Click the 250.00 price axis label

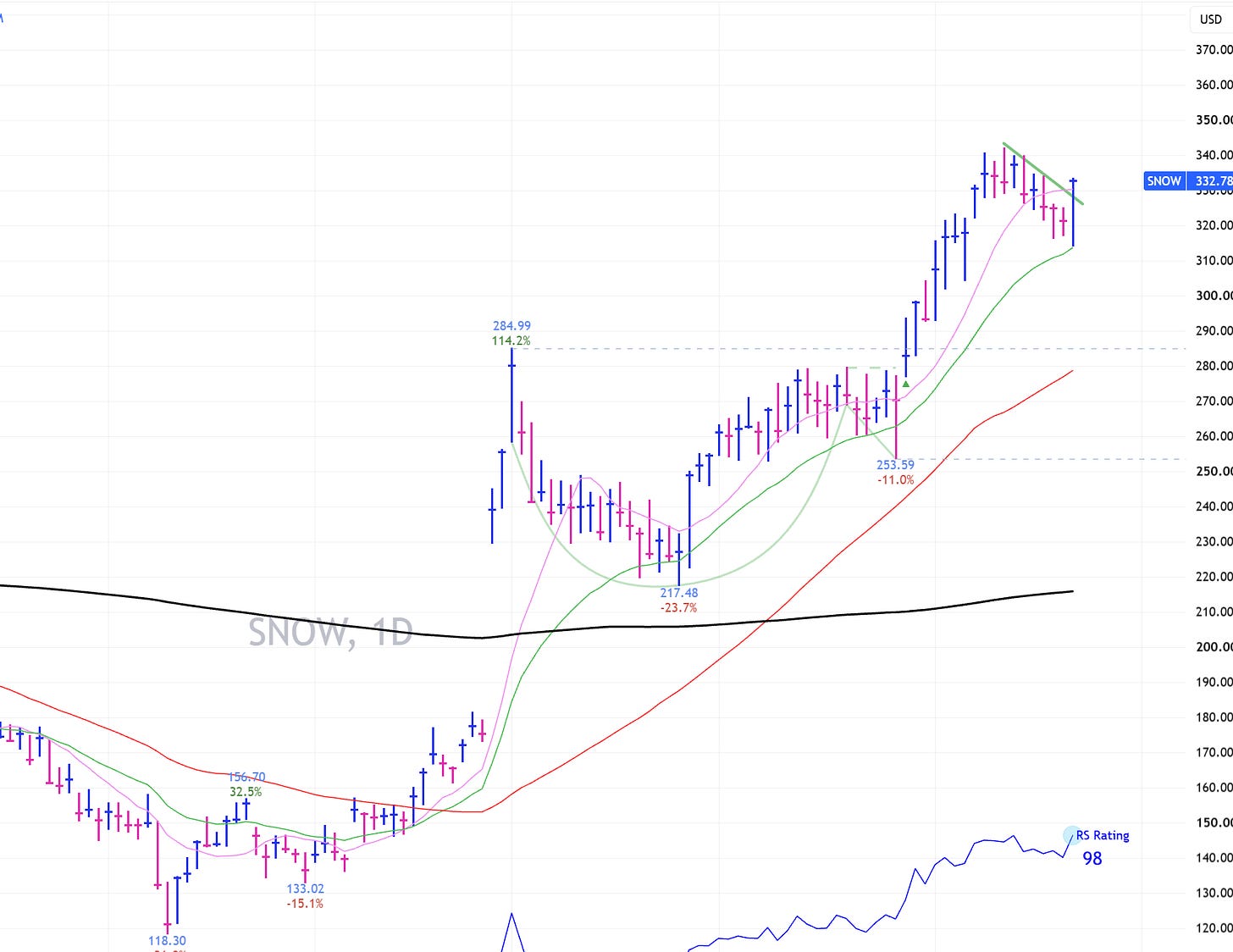click(x=1214, y=471)
